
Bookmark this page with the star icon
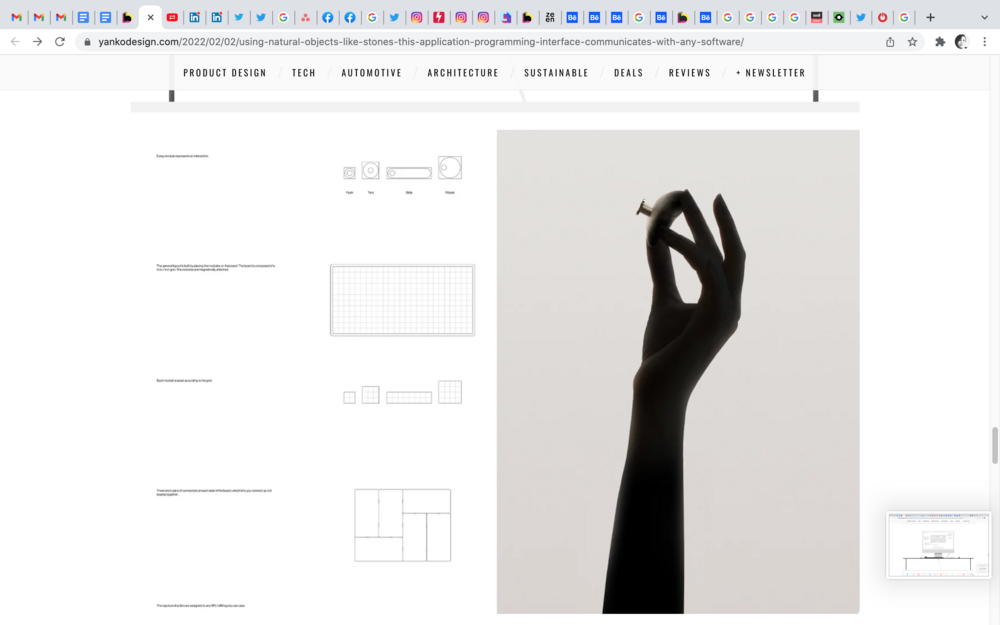(x=912, y=42)
